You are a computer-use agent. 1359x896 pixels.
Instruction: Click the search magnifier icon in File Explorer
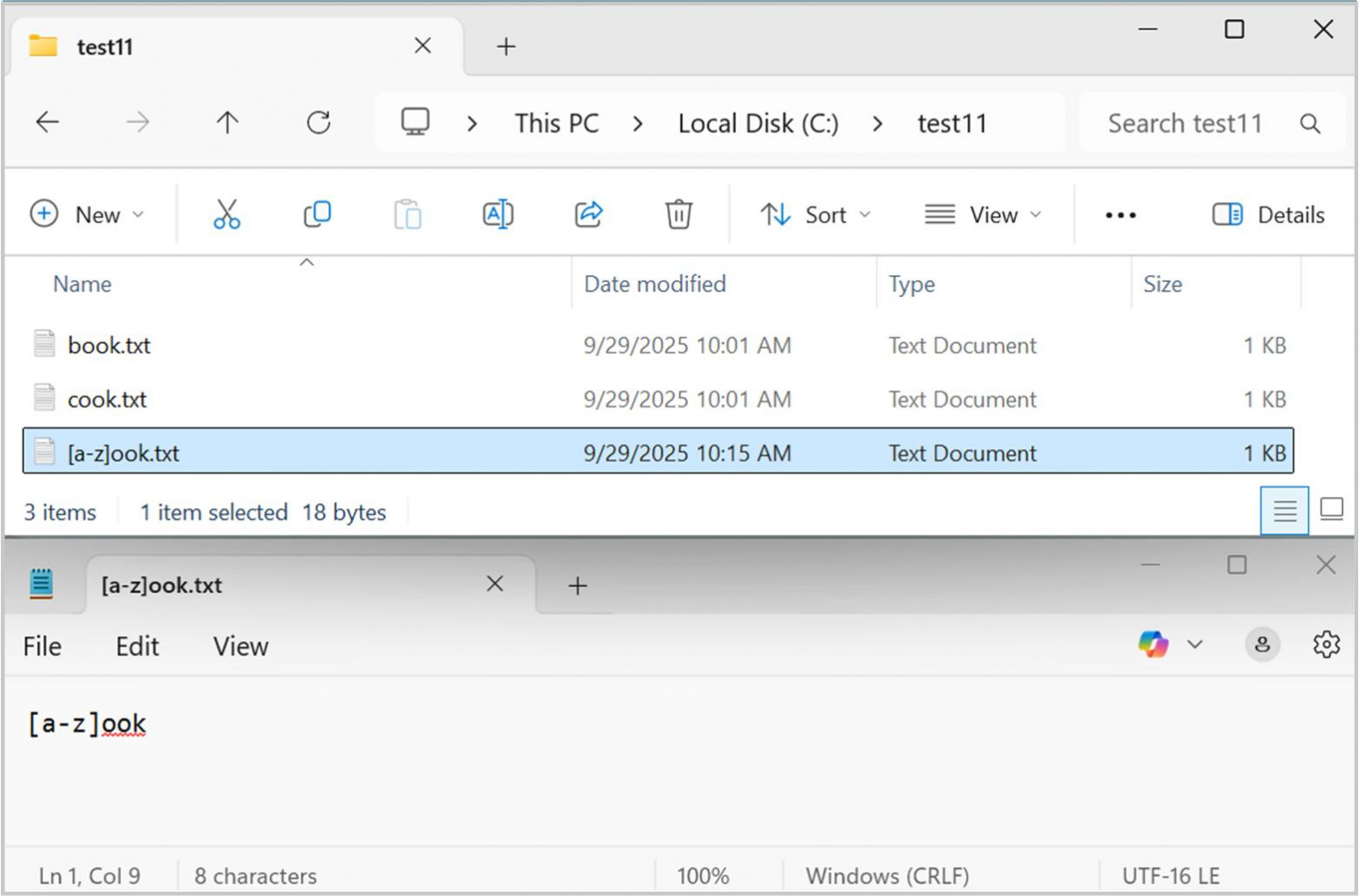tap(1310, 124)
